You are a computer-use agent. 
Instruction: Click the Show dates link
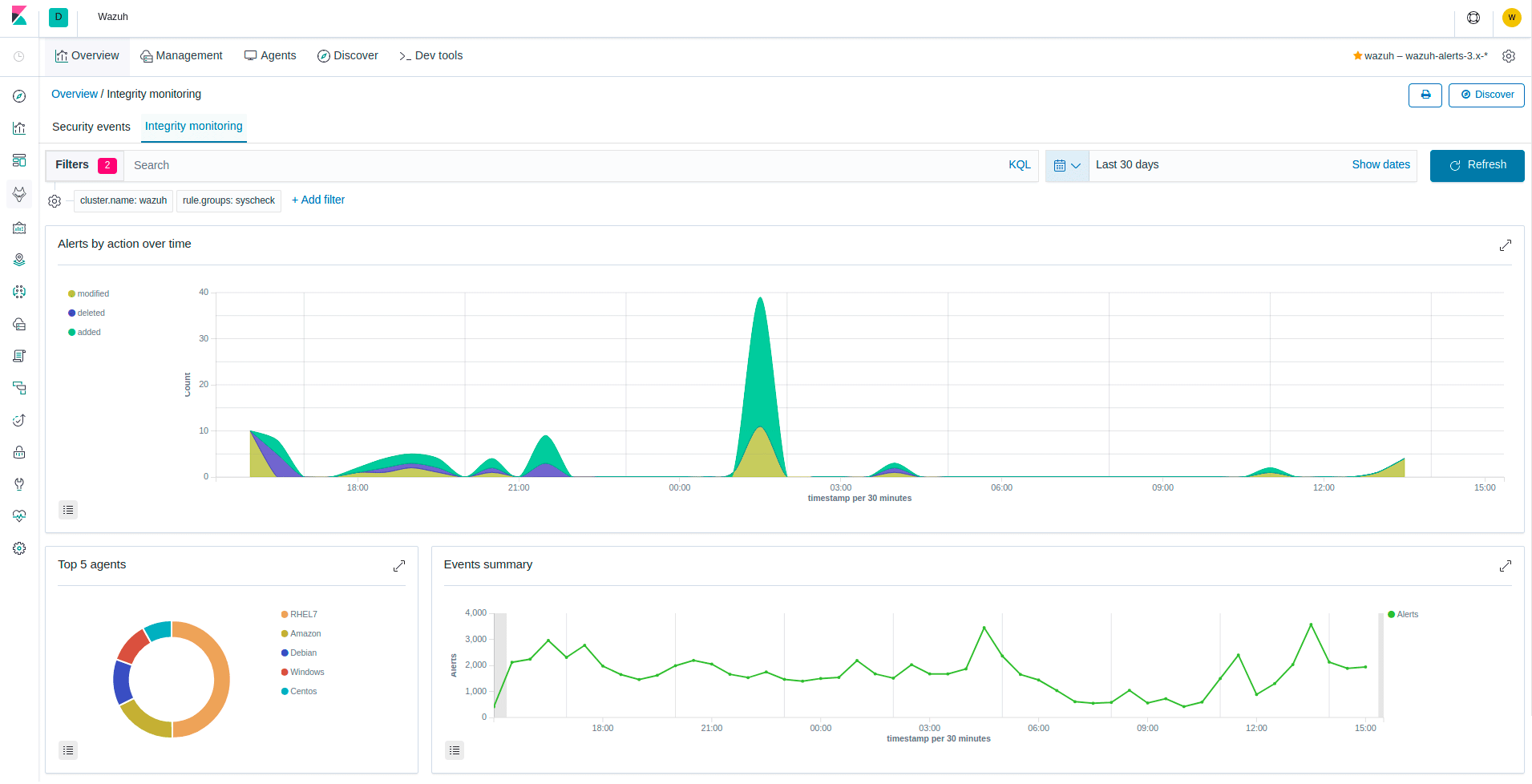click(1380, 164)
